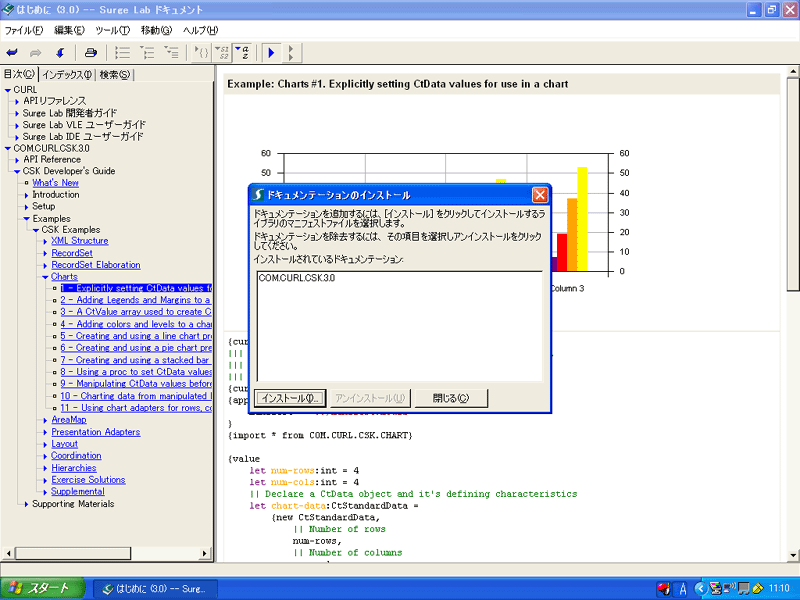The width and height of the screenshot is (800, 600).
Task: Click the tray expand arrow icon
Action: (701, 589)
